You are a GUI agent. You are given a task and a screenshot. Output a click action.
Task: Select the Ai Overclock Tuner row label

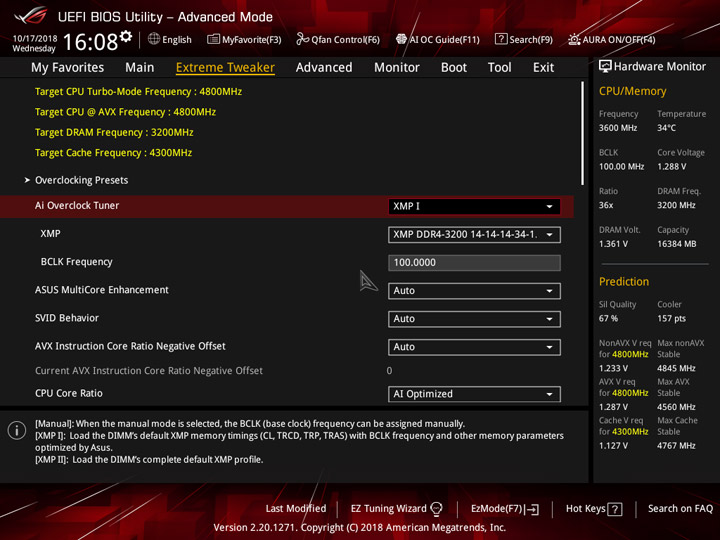[77, 206]
